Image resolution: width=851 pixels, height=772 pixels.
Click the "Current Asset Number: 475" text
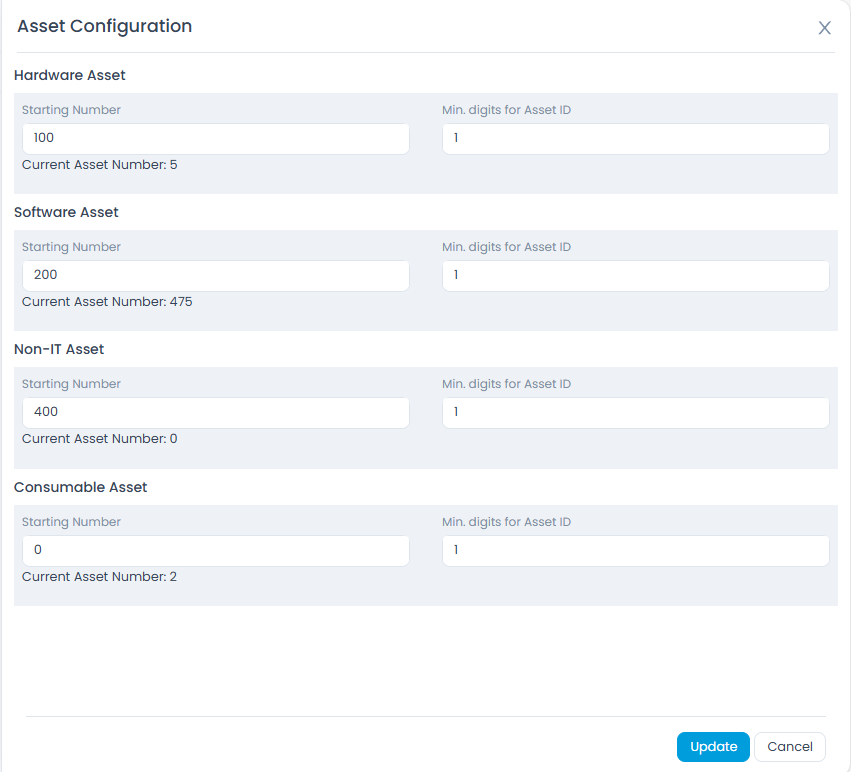tap(107, 301)
